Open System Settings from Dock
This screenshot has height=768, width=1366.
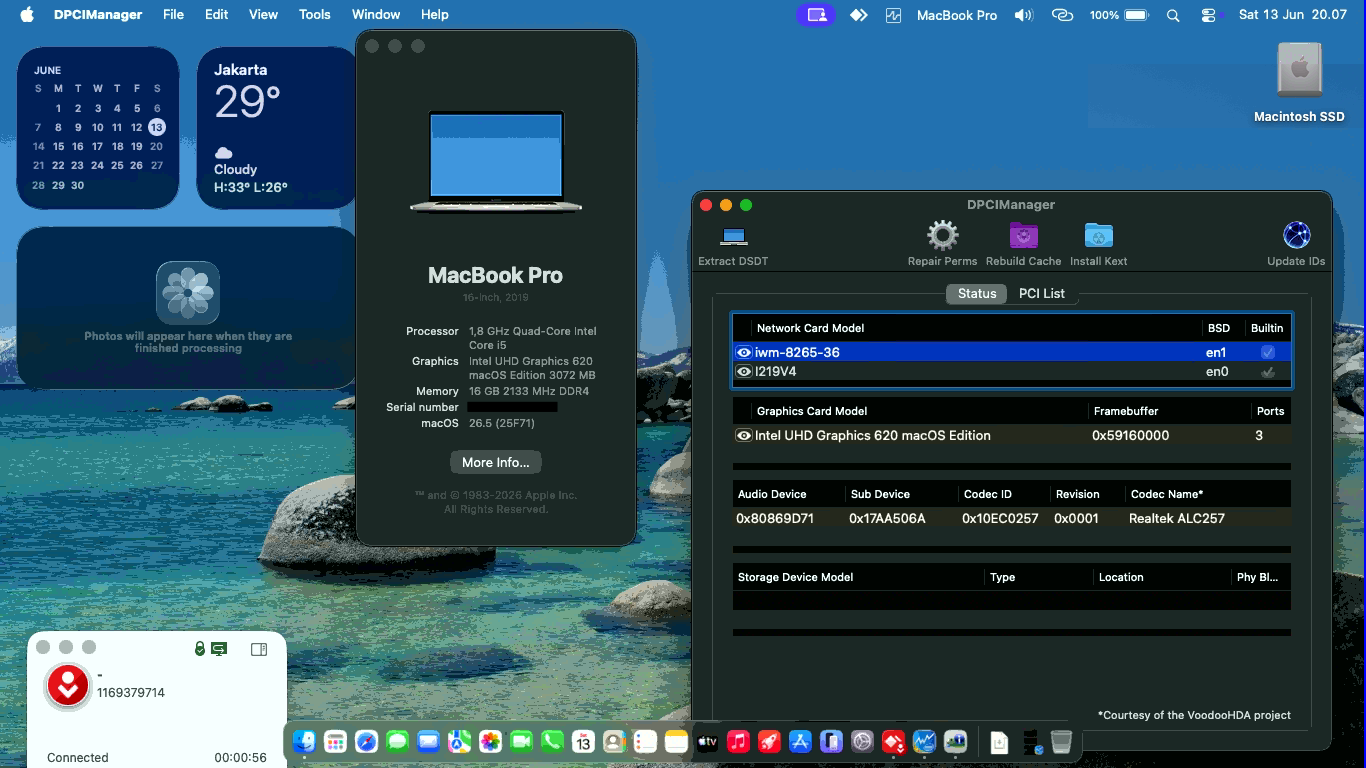tap(862, 742)
